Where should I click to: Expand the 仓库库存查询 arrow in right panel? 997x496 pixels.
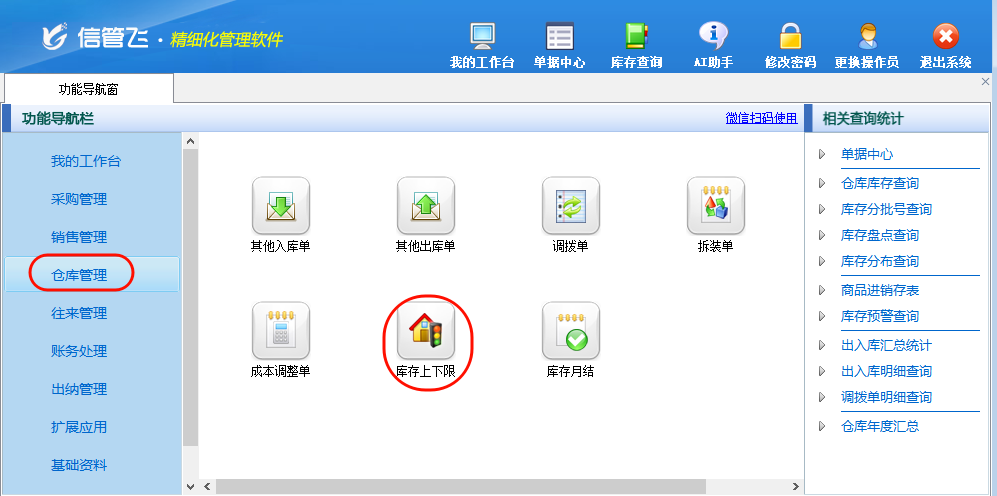pos(822,184)
